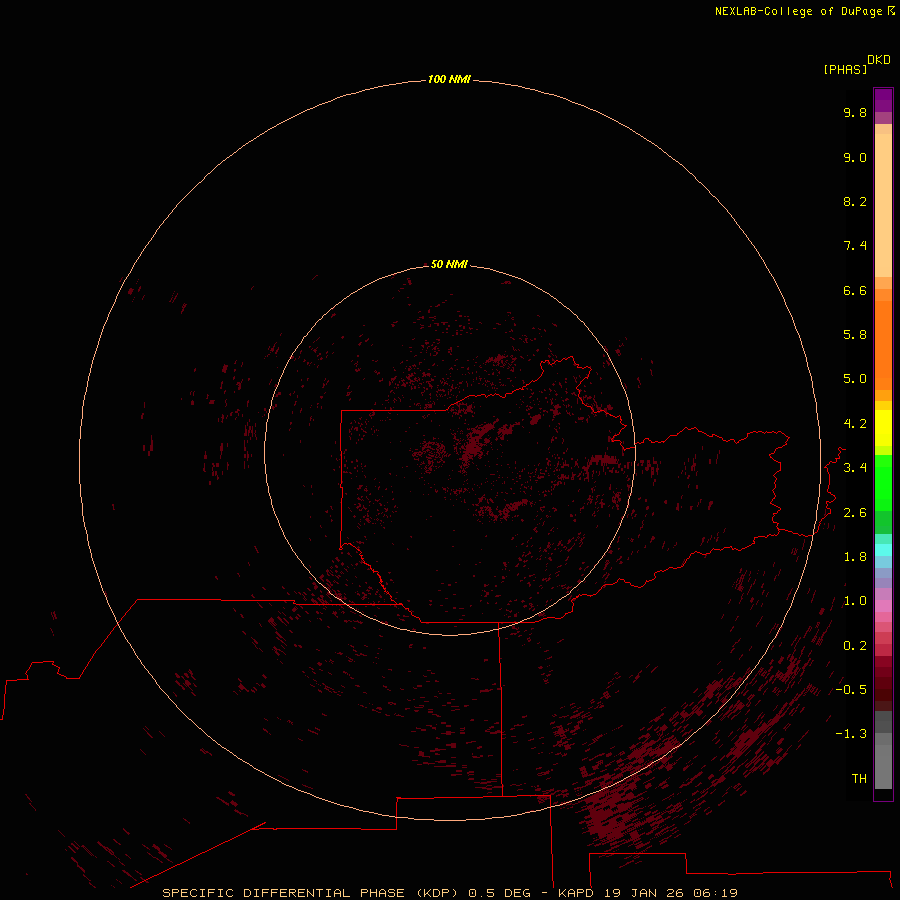
Task: Click the 3.4 color scale value
Action: click(x=855, y=468)
